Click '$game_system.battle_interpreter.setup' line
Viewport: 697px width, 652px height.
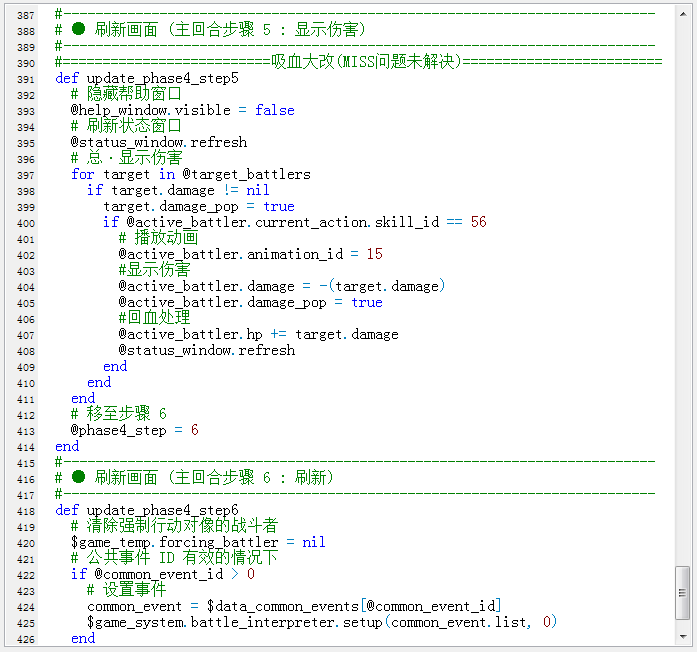point(322,622)
